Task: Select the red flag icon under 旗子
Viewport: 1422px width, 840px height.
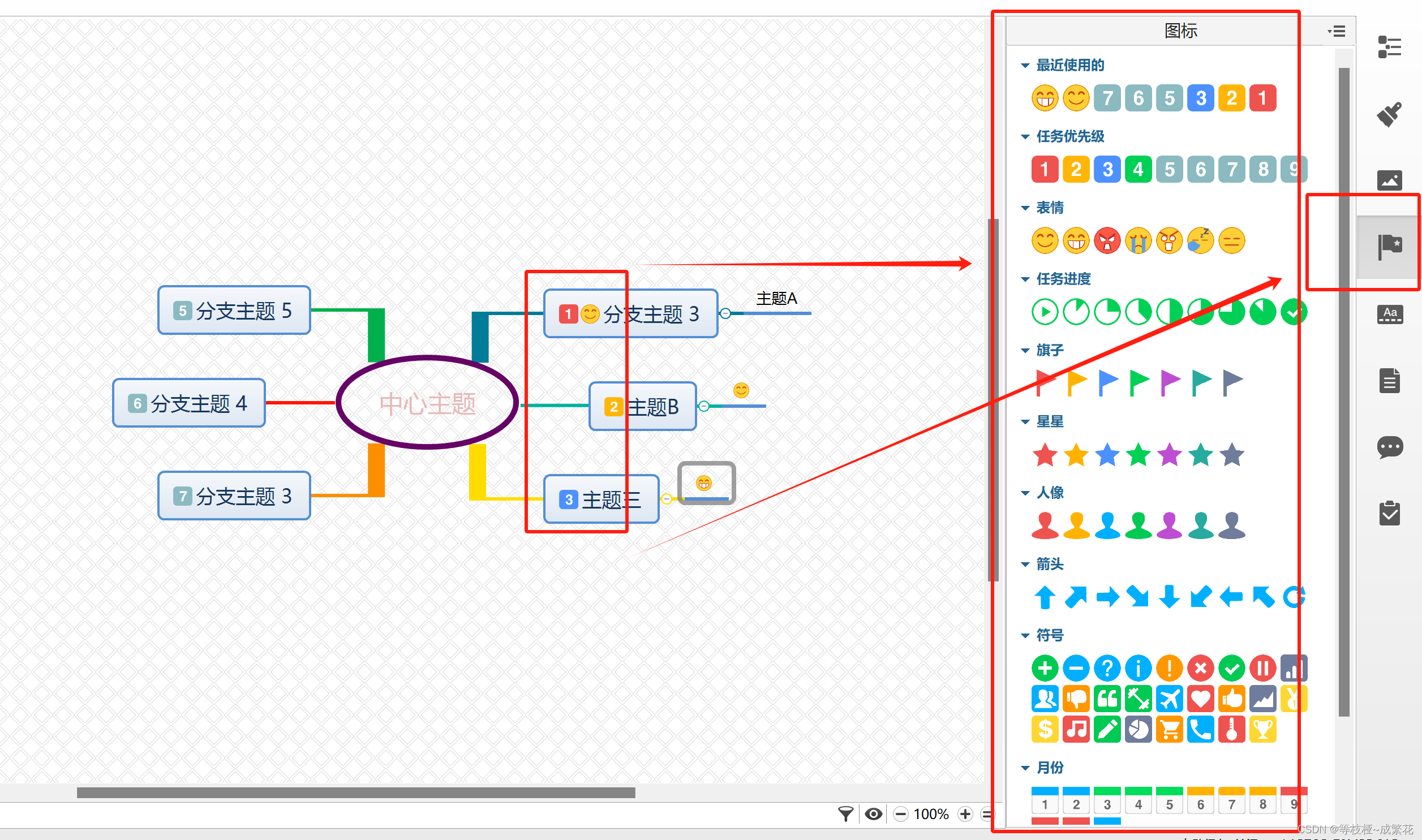Action: click(1041, 380)
